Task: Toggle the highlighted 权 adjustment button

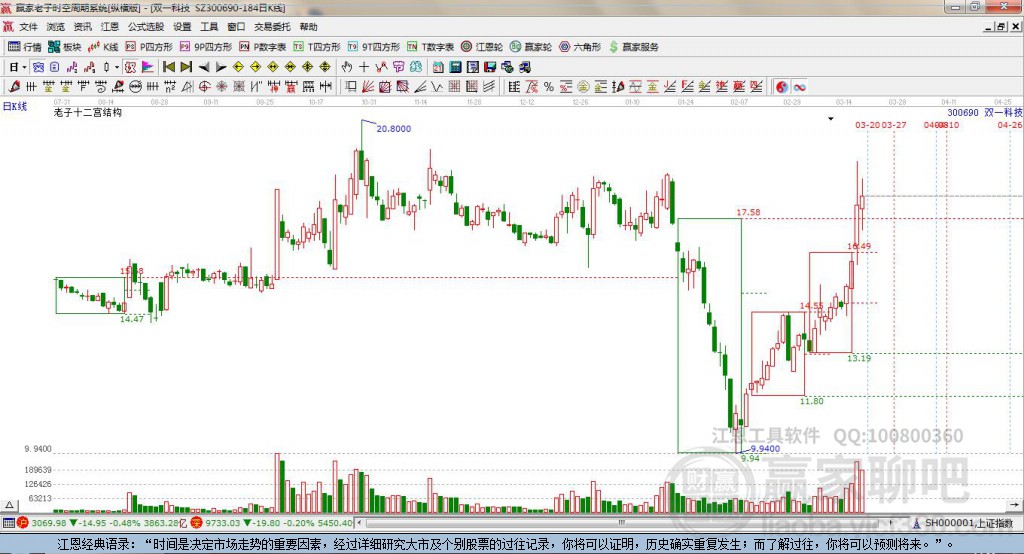Action: [x=131, y=67]
